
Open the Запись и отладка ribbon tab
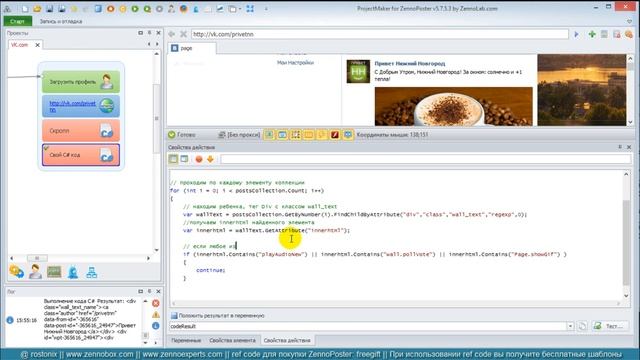point(61,21)
